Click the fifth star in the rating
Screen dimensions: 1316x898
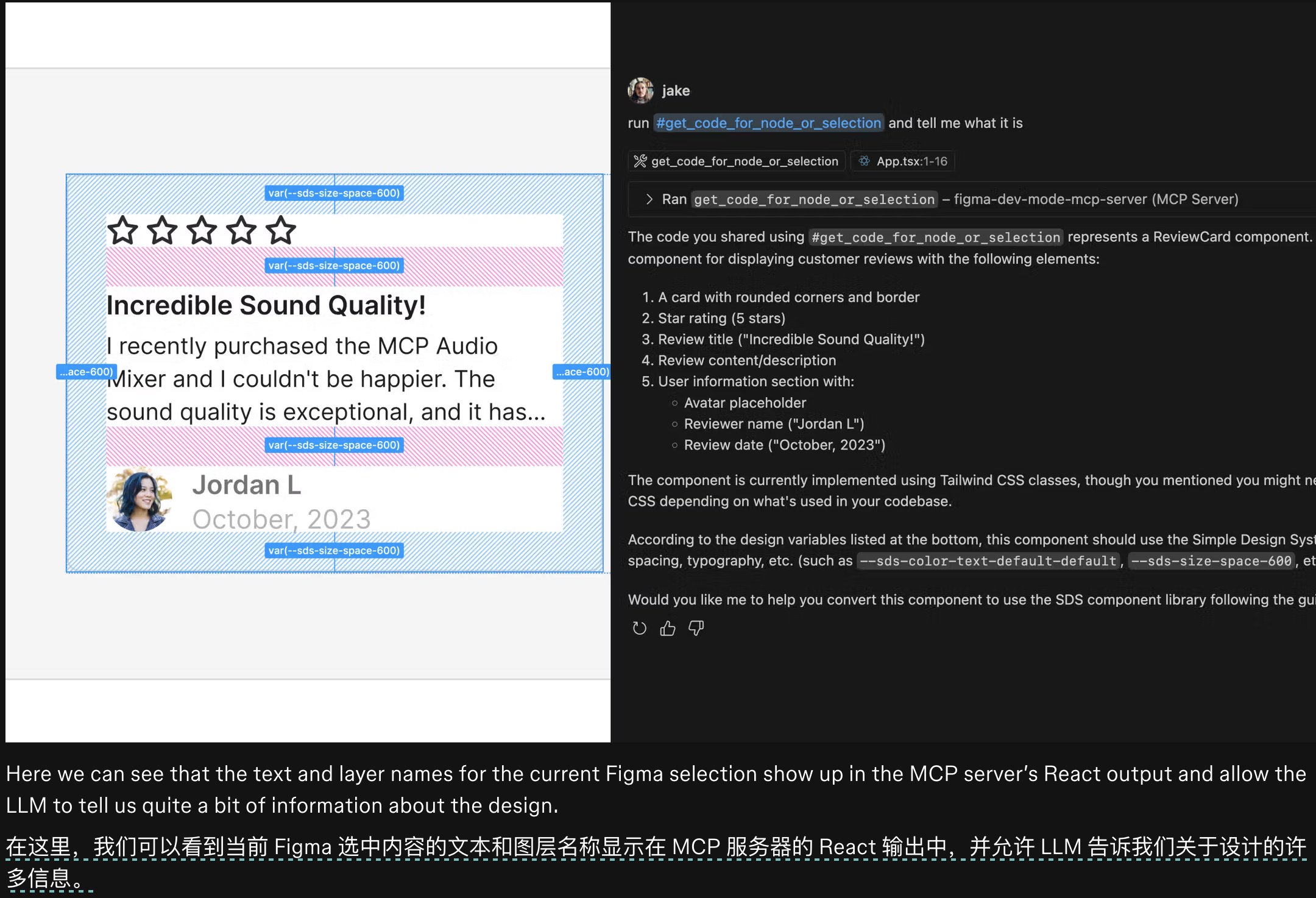pos(281,230)
